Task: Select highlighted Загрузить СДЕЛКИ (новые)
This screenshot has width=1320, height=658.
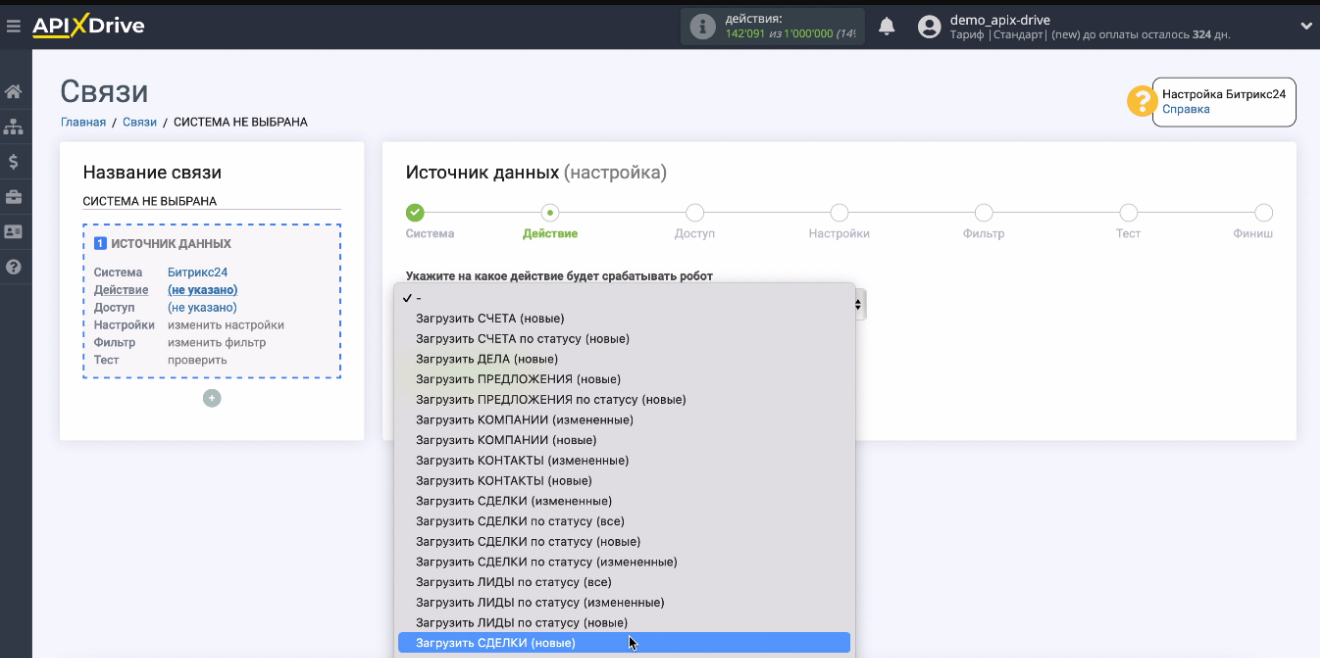Action: [x=624, y=643]
